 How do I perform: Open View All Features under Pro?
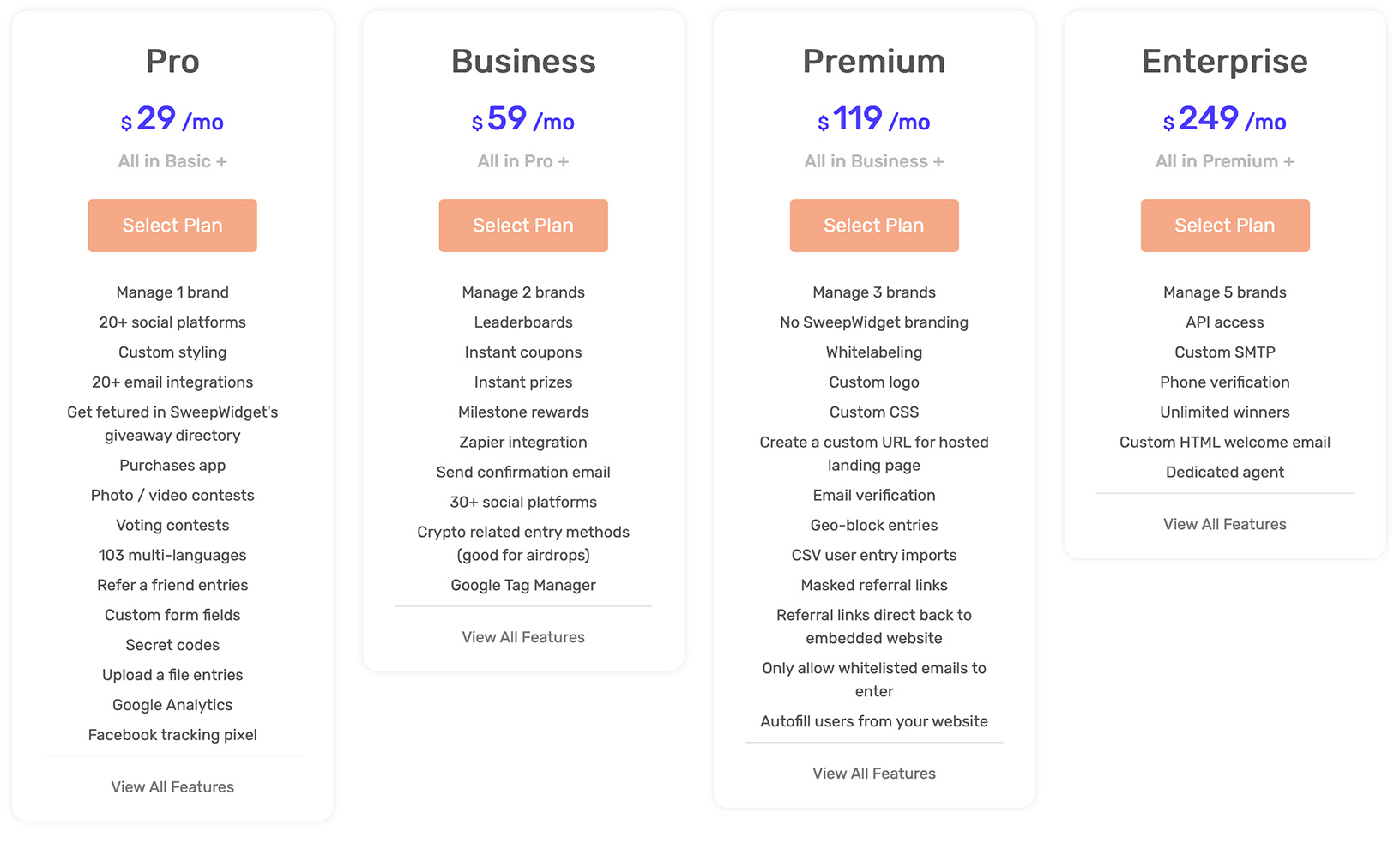[172, 786]
